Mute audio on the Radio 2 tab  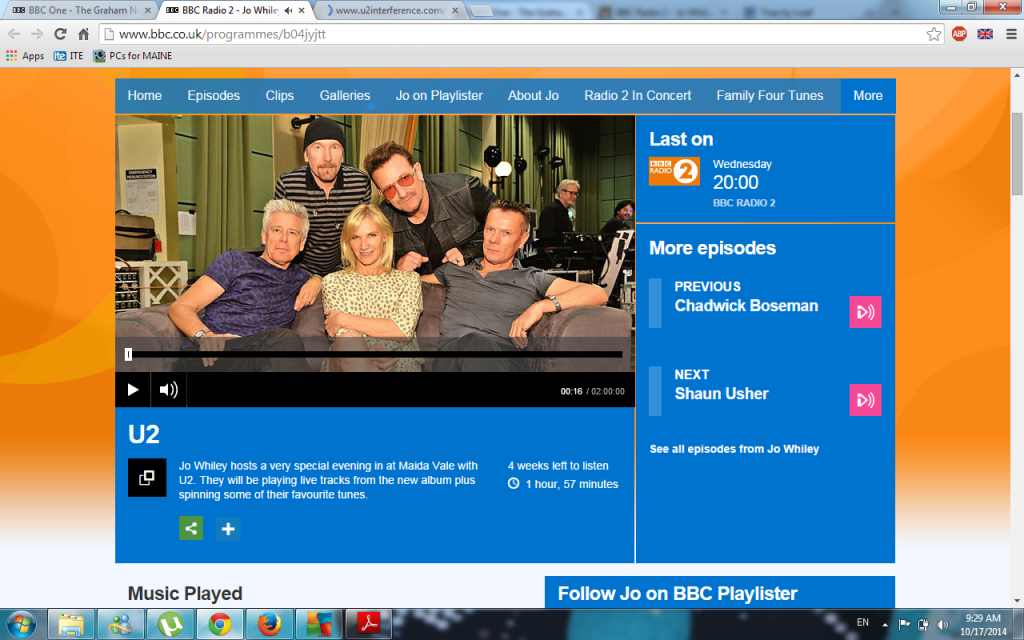(x=288, y=10)
